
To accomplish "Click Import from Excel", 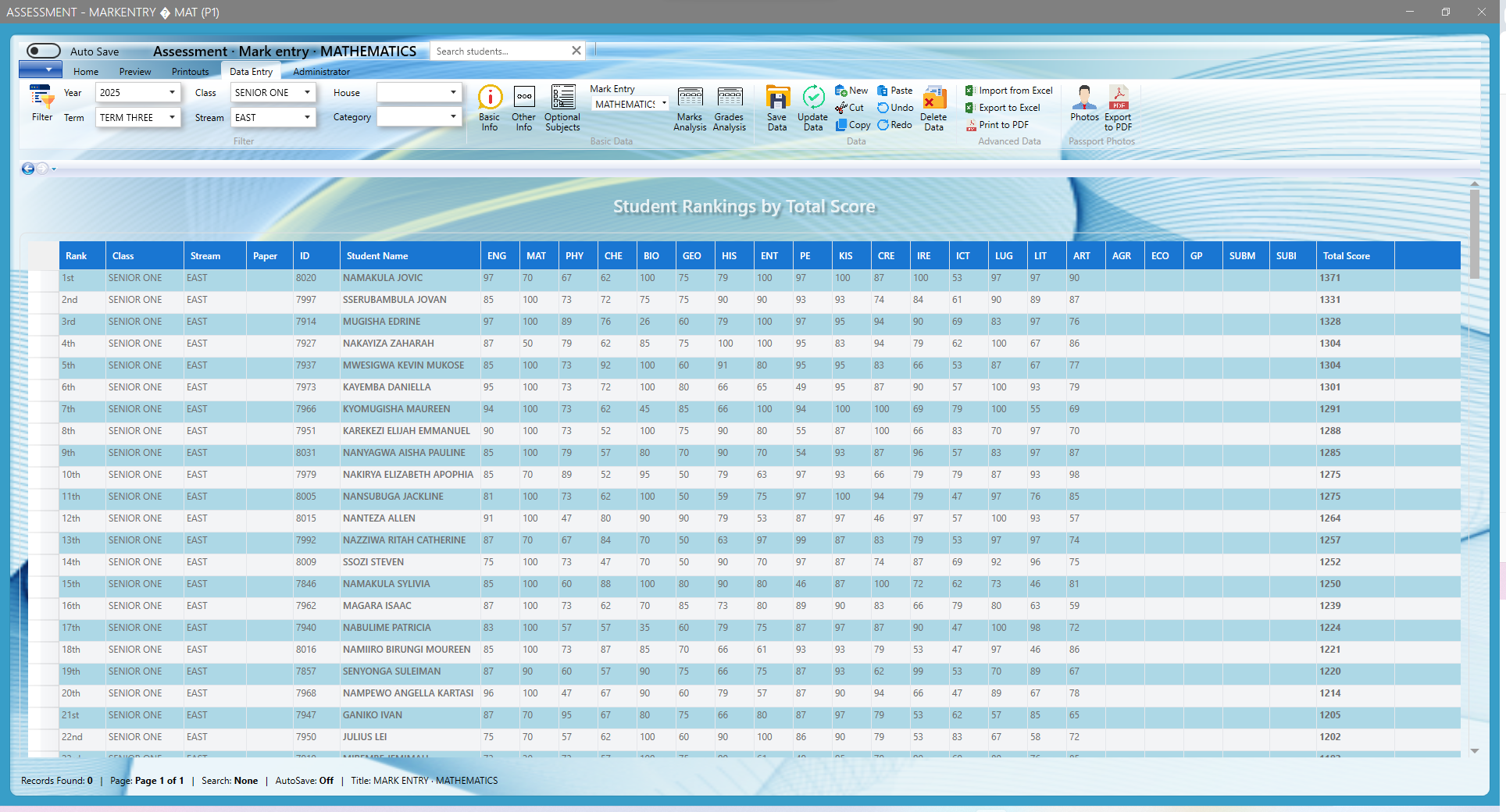I will click(1009, 91).
